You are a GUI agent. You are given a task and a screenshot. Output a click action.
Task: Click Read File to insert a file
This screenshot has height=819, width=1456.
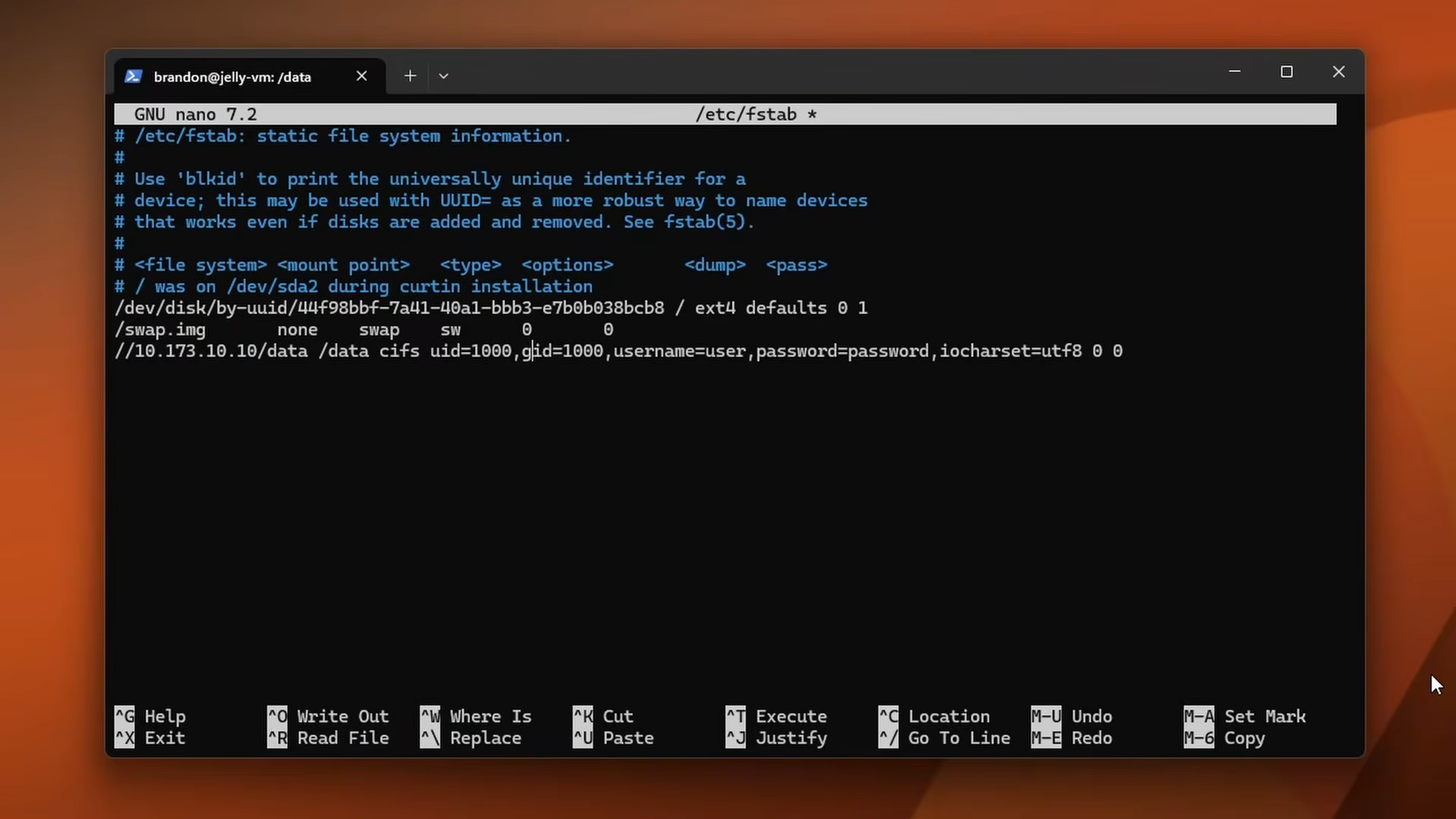pos(343,738)
